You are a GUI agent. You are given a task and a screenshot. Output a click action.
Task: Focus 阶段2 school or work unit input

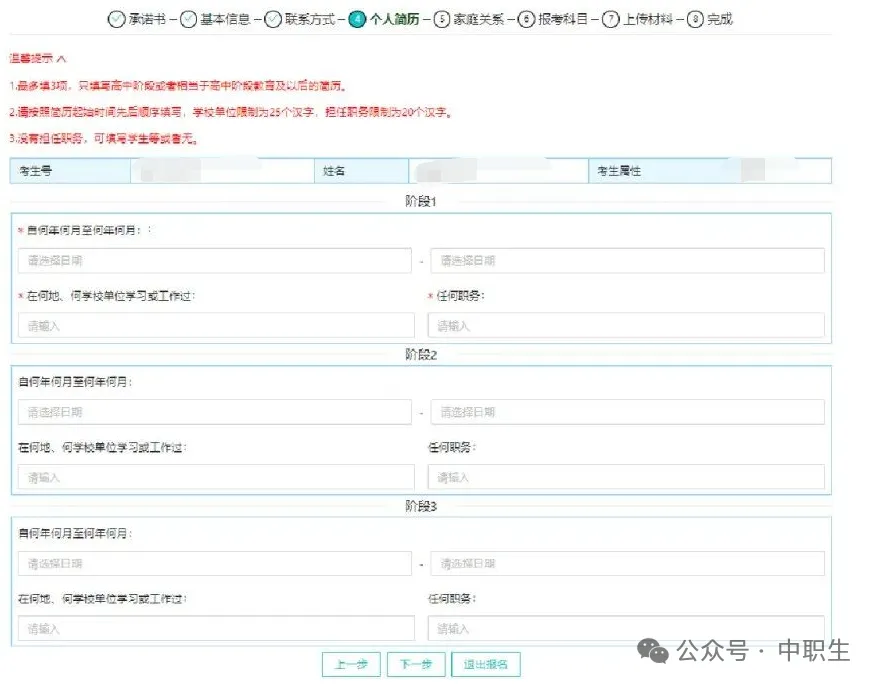216,477
